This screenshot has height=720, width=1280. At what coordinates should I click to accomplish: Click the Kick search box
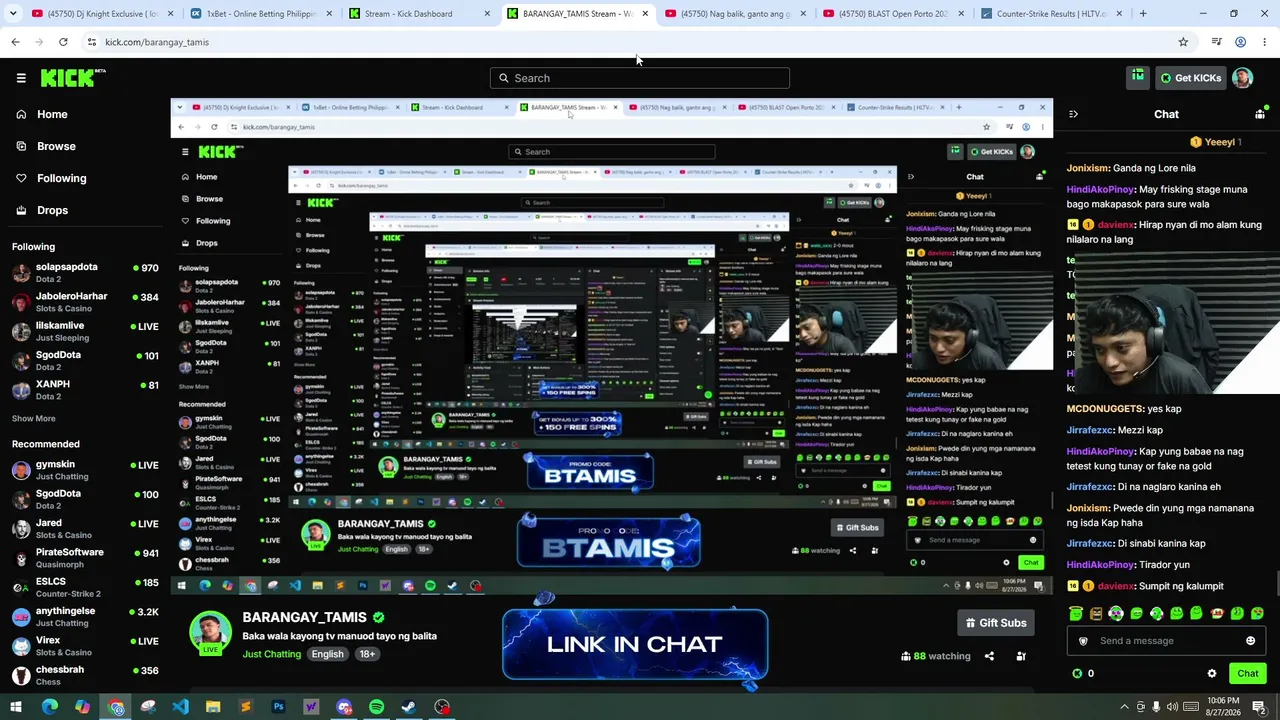click(640, 78)
